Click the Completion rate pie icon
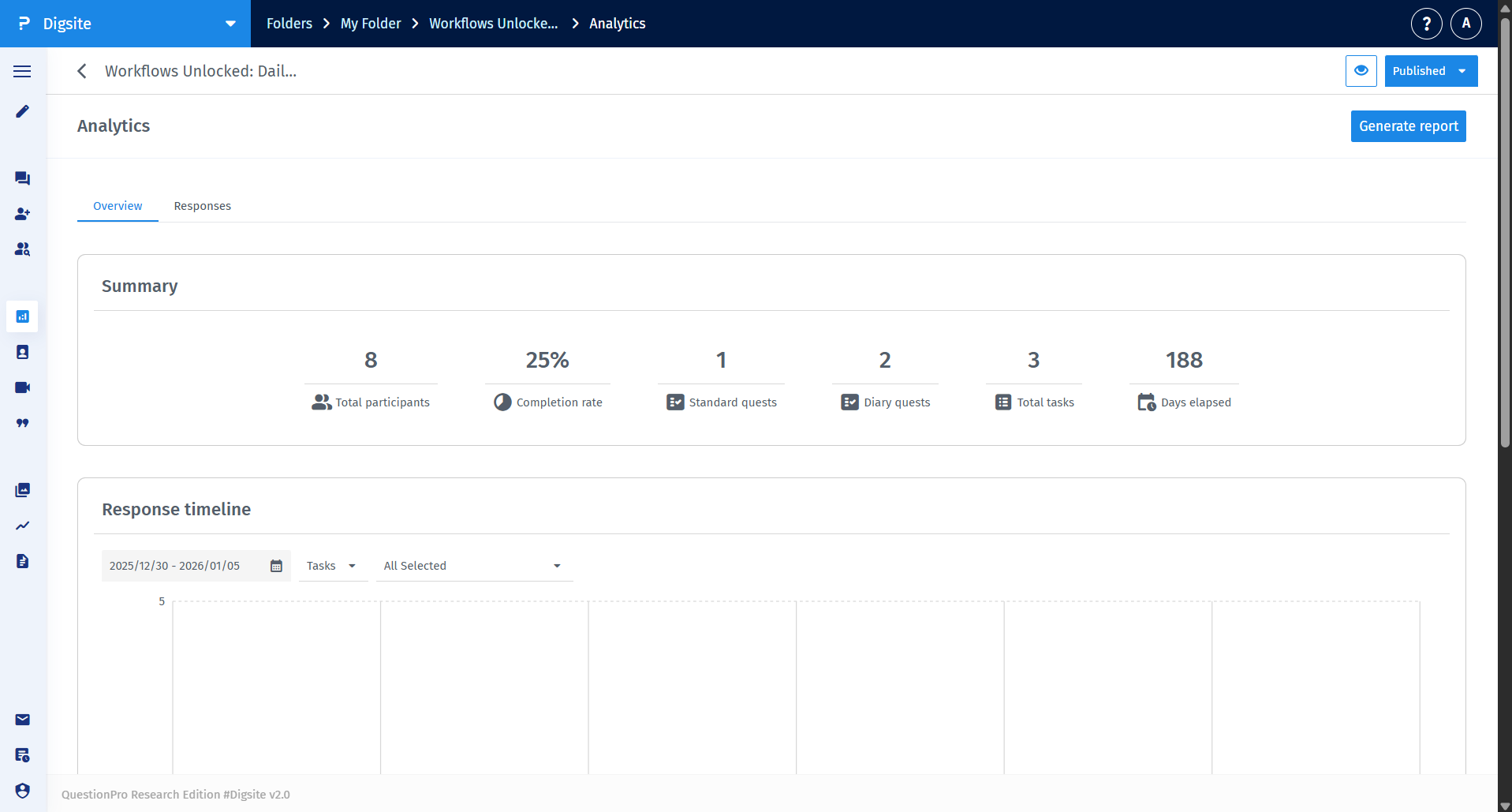This screenshot has height=812, width=1512. (502, 402)
